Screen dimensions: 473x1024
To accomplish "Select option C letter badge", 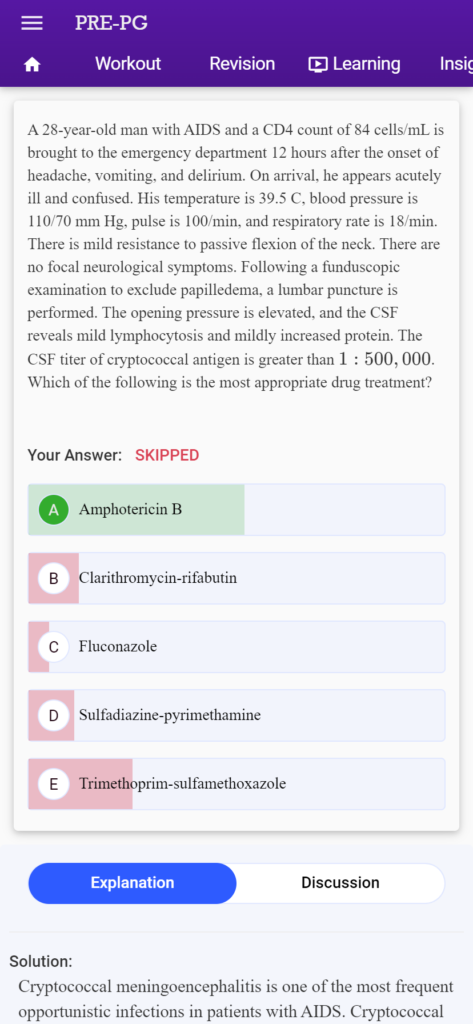I will point(54,647).
